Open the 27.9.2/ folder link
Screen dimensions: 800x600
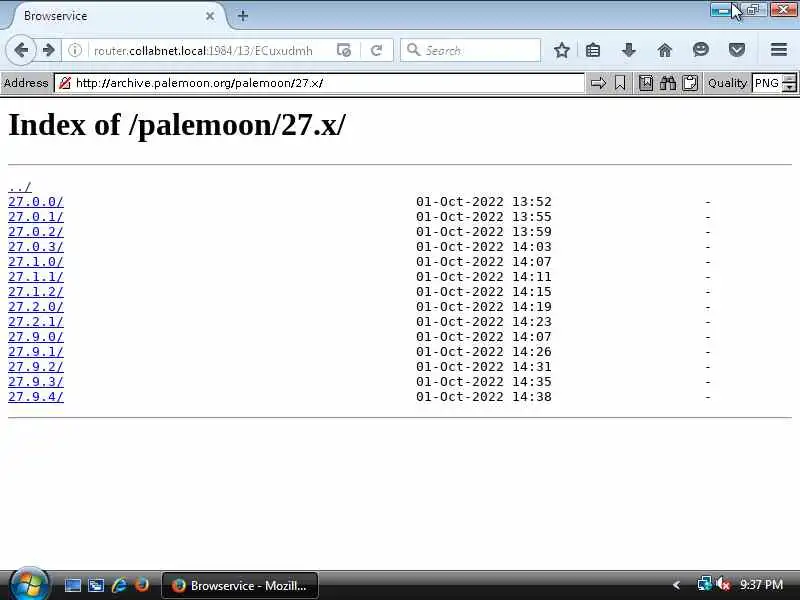point(36,367)
